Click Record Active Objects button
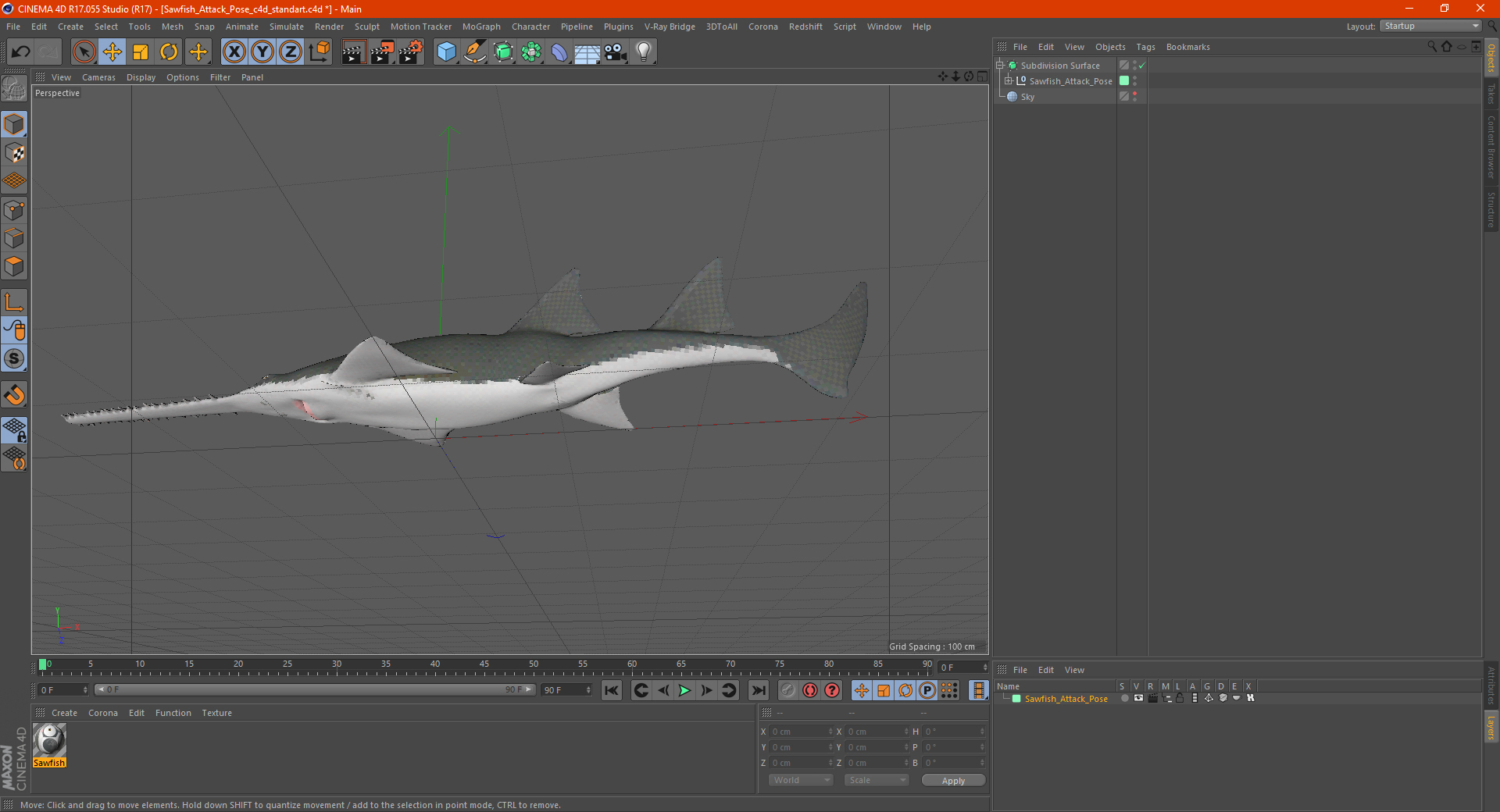 pos(788,690)
